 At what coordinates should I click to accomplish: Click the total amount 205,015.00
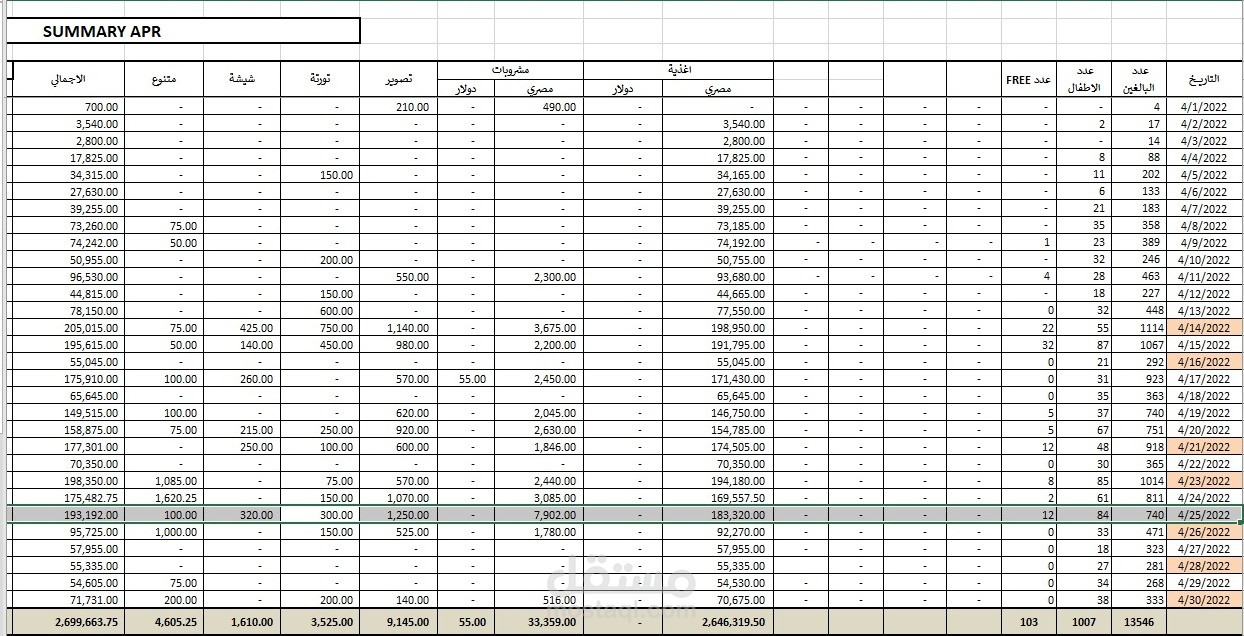pos(66,327)
